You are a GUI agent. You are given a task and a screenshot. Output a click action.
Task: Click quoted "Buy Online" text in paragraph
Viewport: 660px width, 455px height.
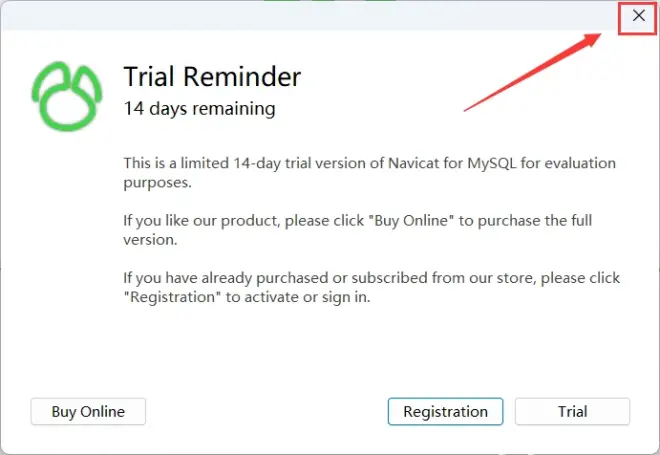point(411,221)
